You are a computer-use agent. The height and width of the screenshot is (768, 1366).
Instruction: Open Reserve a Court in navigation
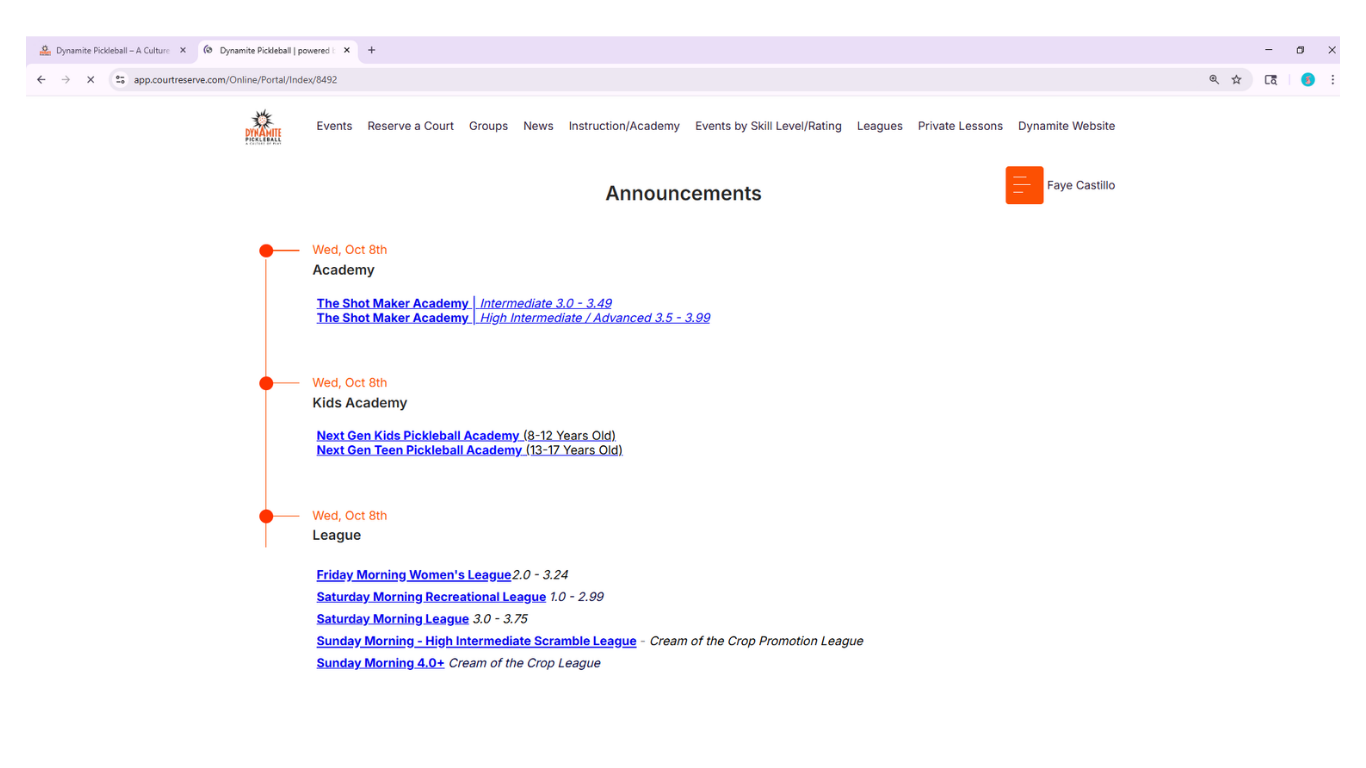tap(410, 126)
